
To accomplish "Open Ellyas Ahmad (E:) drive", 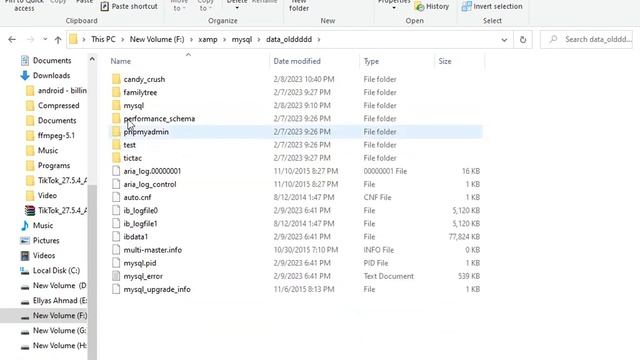I will pos(60,300).
